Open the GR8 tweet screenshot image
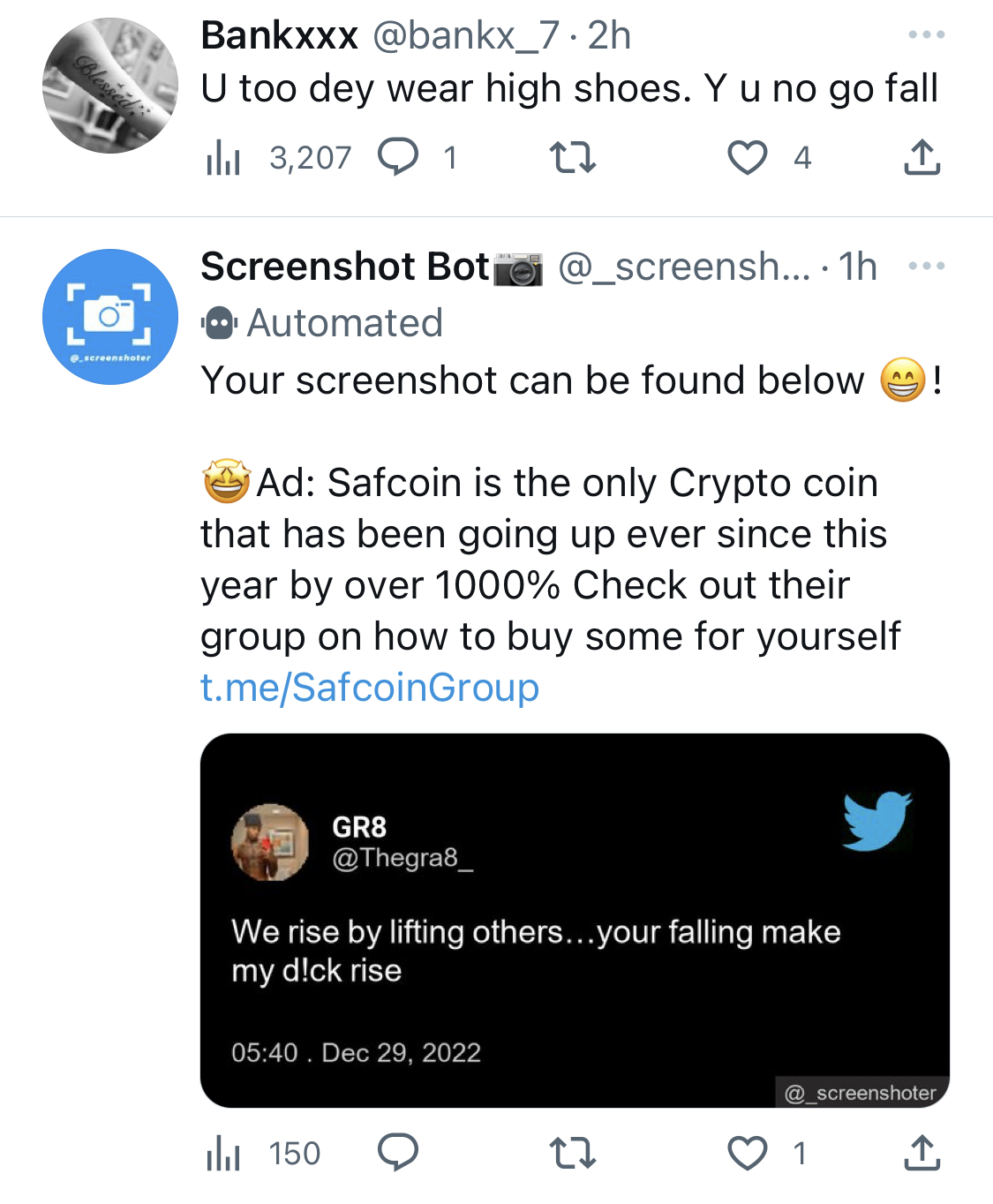This screenshot has height=1204, width=993. [x=575, y=921]
